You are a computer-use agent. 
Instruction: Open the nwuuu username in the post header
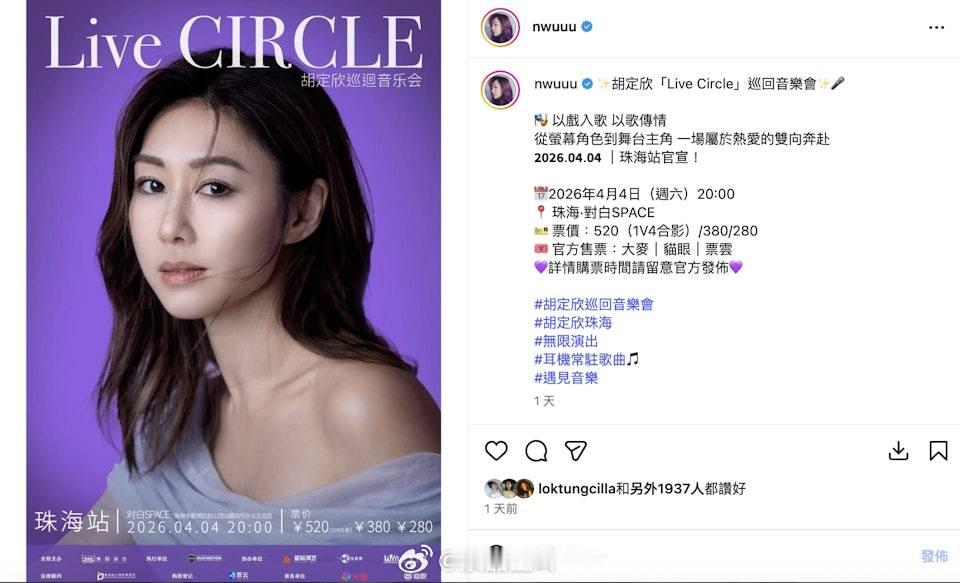click(x=554, y=26)
